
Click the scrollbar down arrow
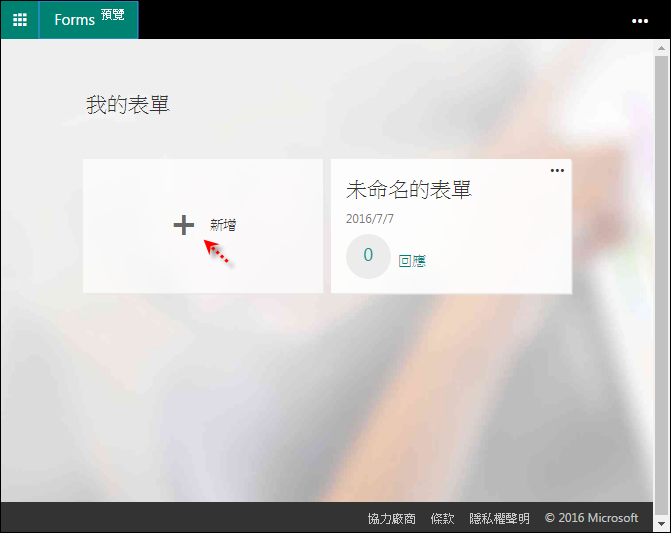pyautogui.click(x=662, y=524)
